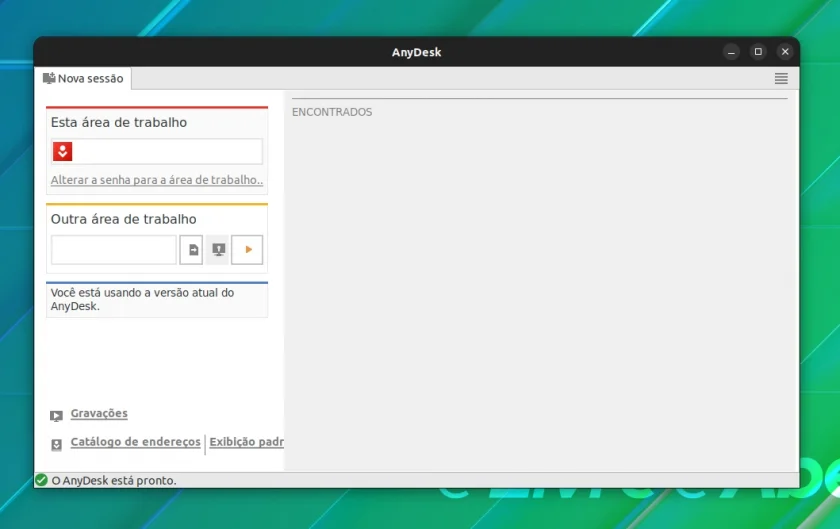840x529 pixels.
Task: Open the hamburger main menu
Action: [x=781, y=79]
